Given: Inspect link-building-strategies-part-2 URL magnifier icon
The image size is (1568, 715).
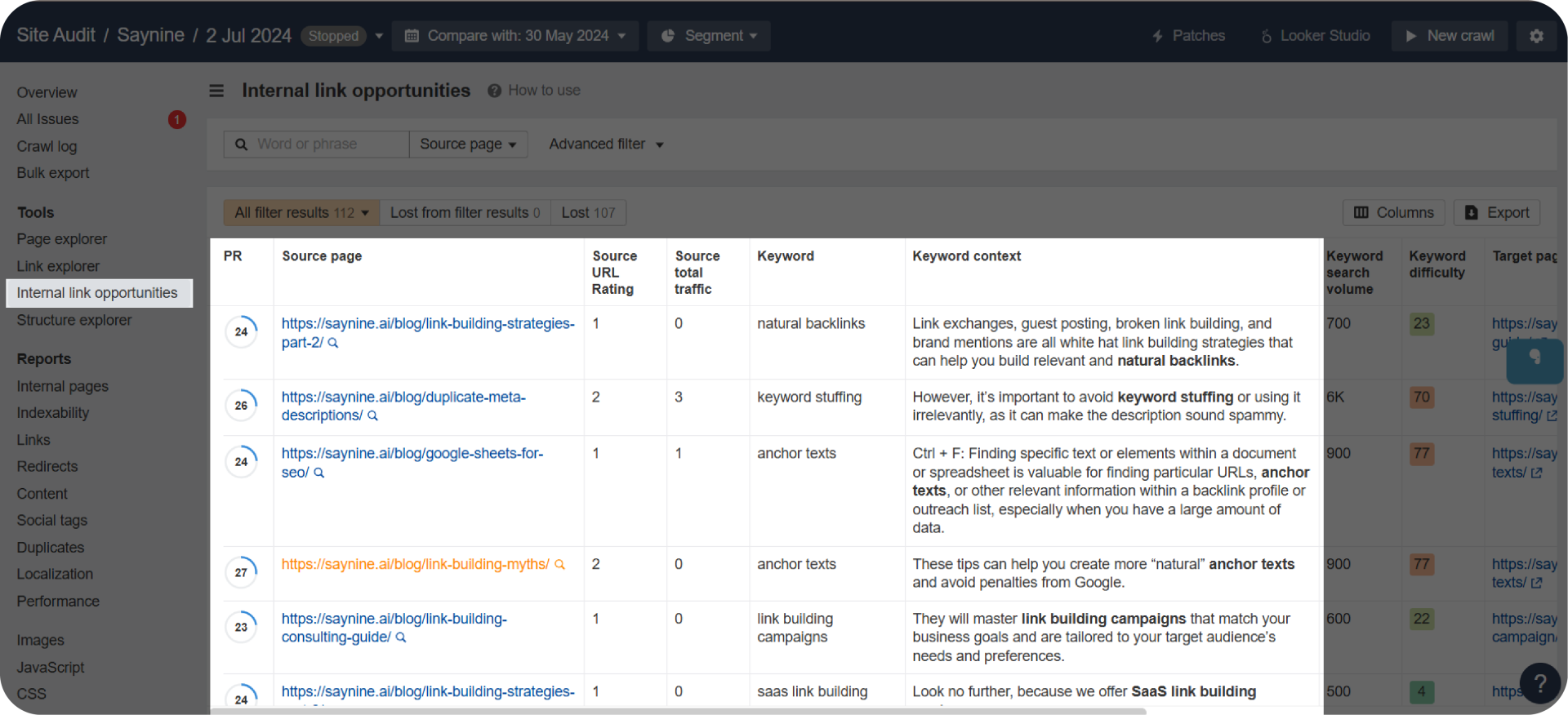Looking at the screenshot, I should tap(333, 344).
